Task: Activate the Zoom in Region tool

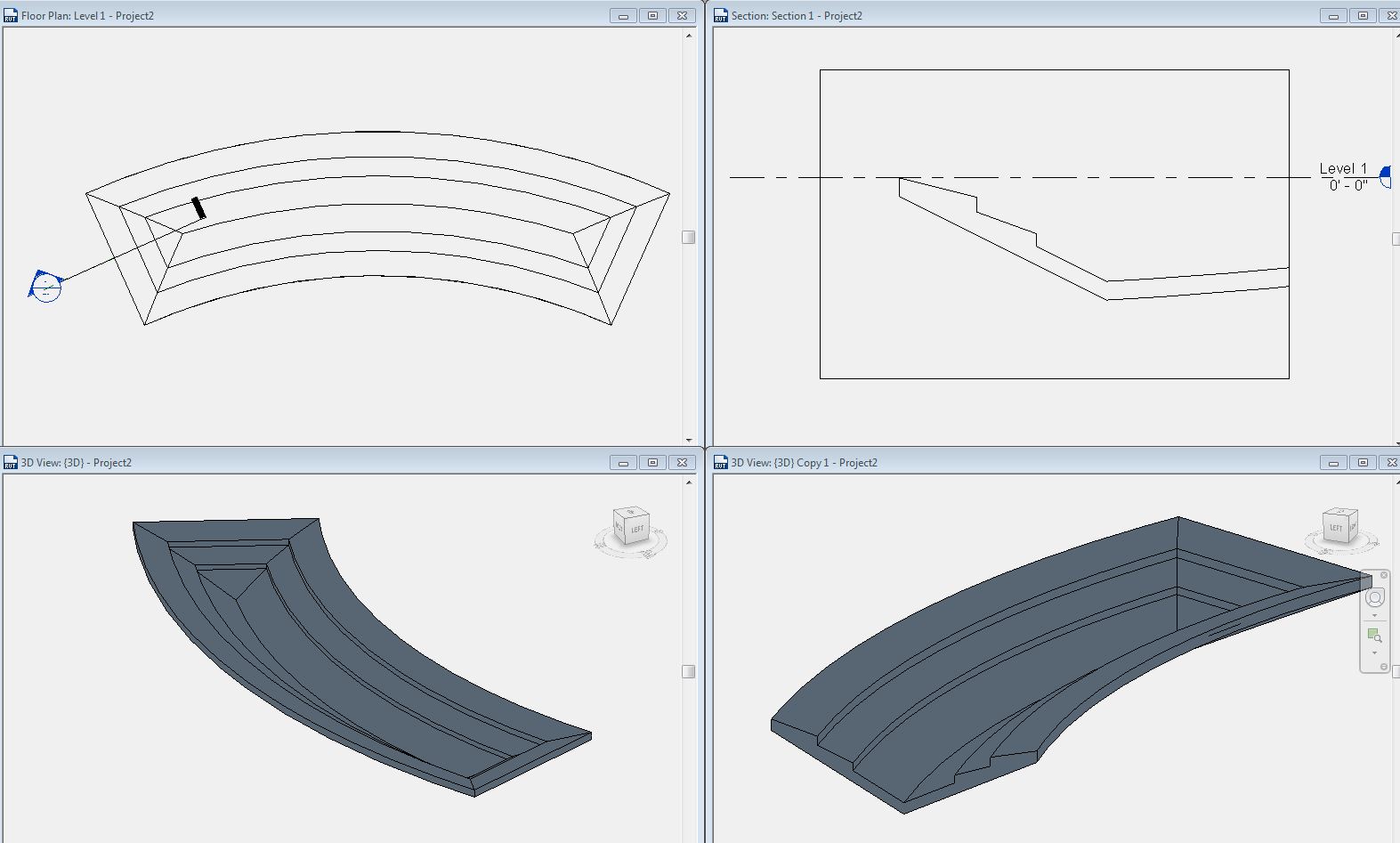Action: (1375, 635)
